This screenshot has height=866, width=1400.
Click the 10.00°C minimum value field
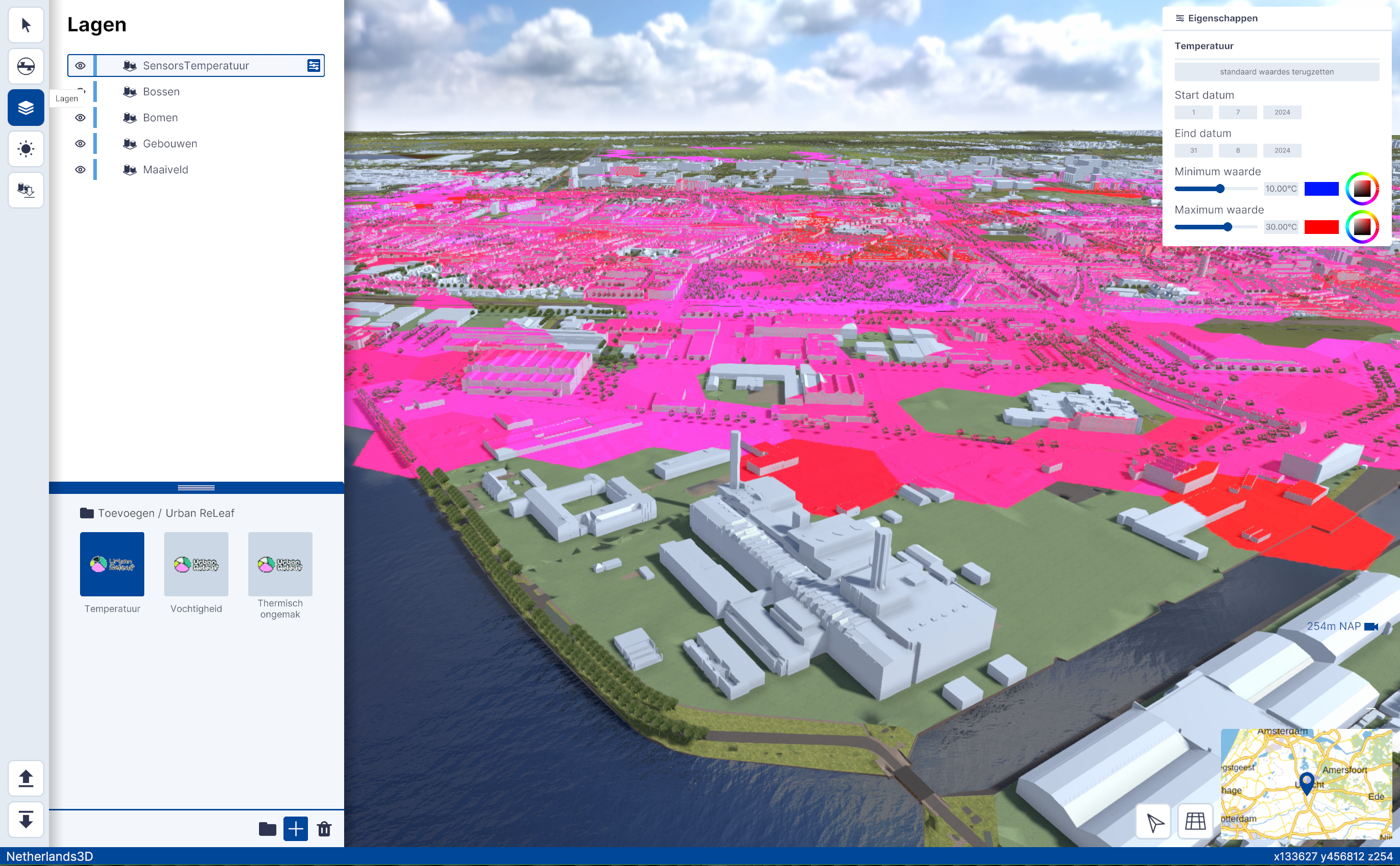click(1281, 189)
